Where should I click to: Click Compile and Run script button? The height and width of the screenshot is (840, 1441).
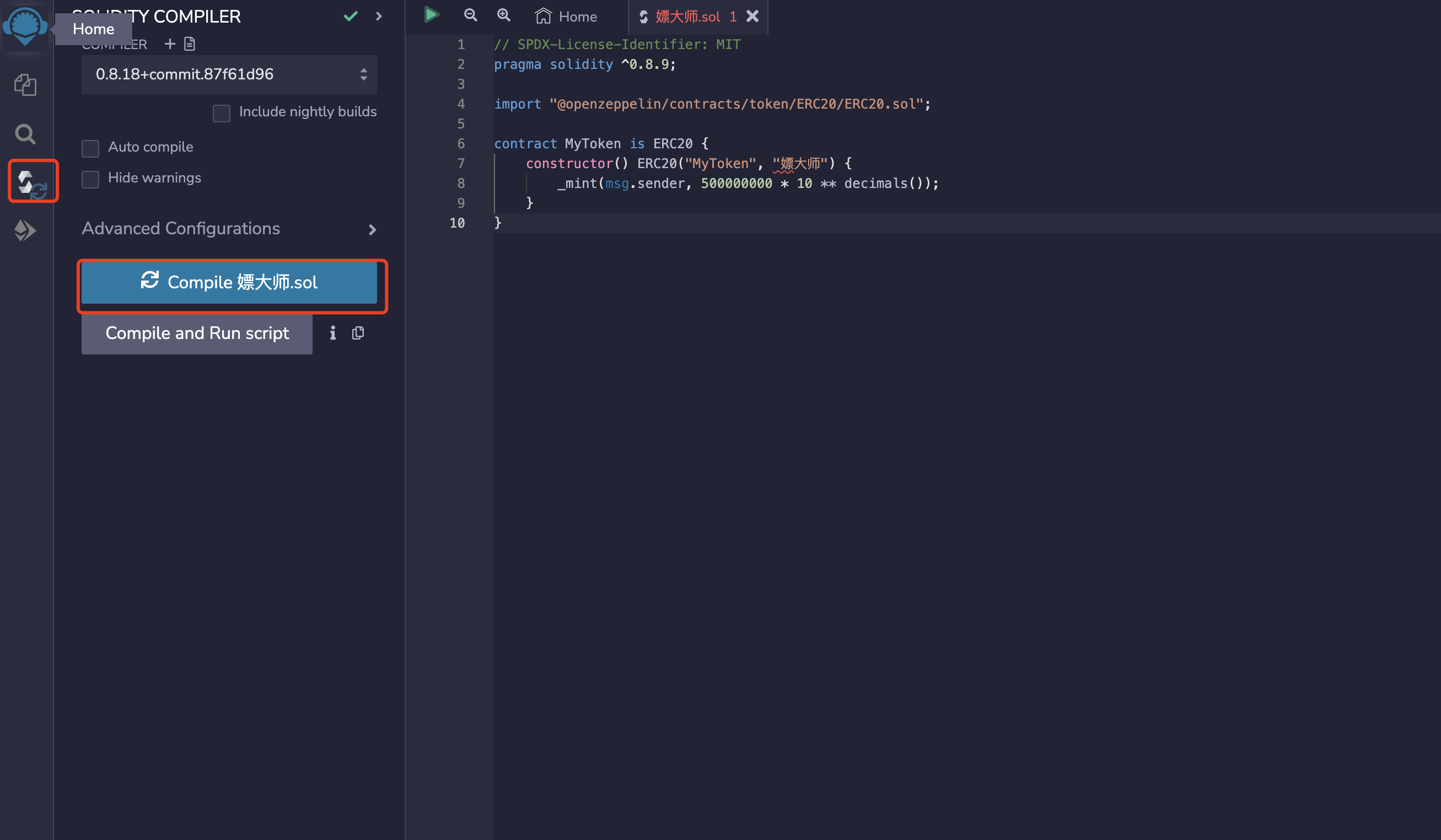pyautogui.click(x=197, y=333)
